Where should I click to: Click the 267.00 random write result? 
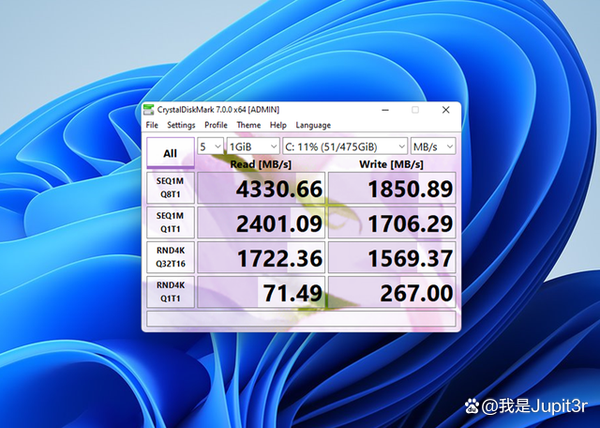391,293
